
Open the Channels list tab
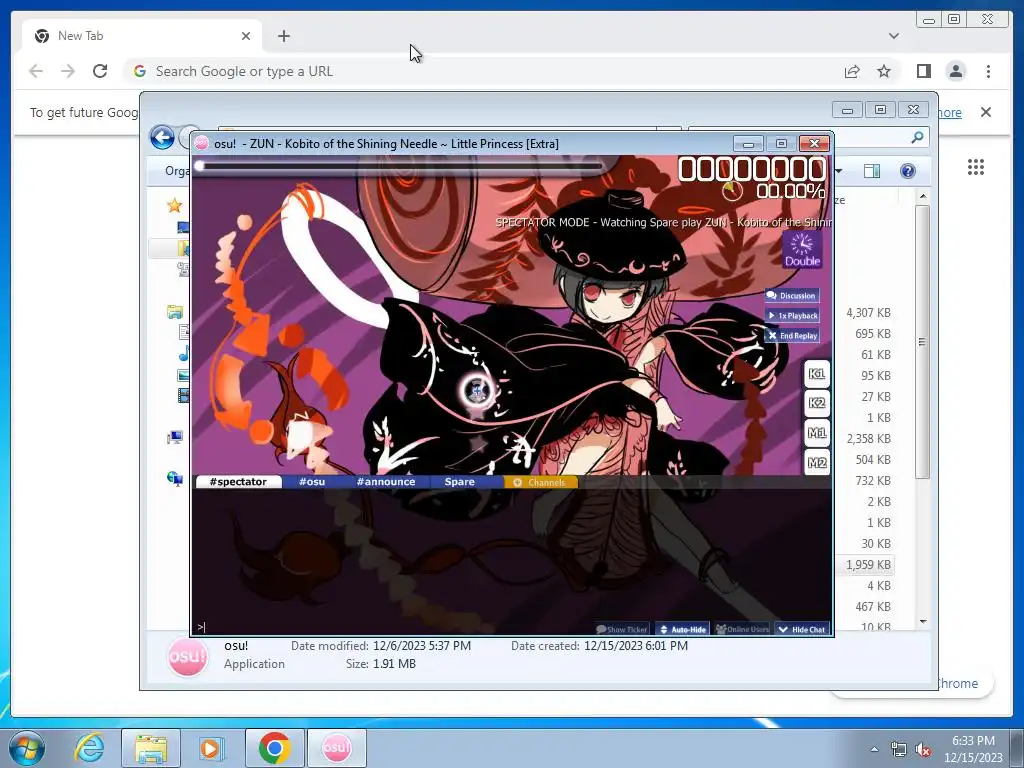pyautogui.click(x=540, y=483)
